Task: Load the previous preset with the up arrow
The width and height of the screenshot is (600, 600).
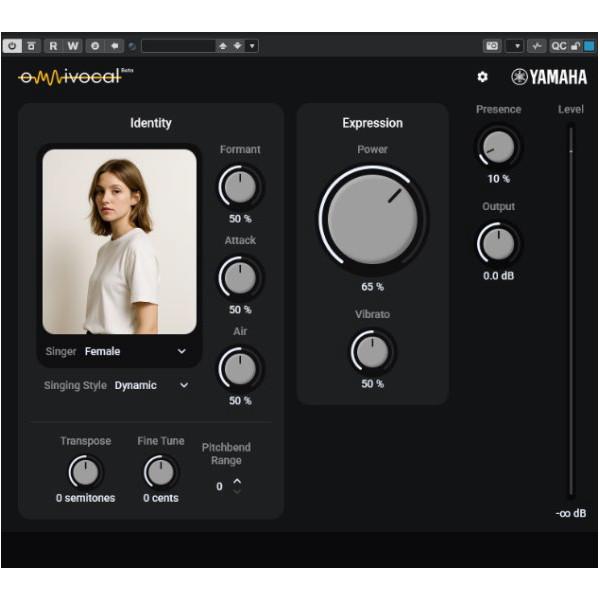Action: pyautogui.click(x=223, y=46)
